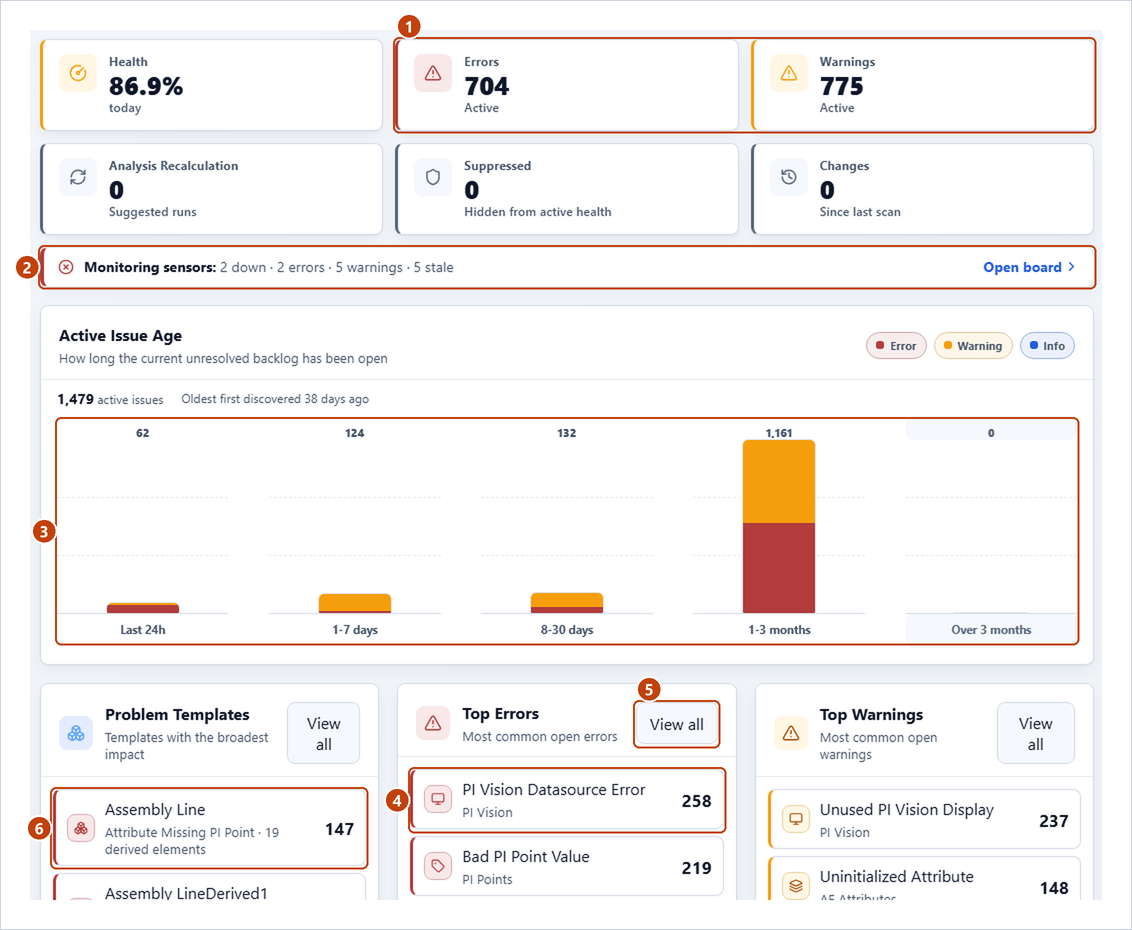
Task: Click the 258 count for Datasource Error
Action: (697, 801)
